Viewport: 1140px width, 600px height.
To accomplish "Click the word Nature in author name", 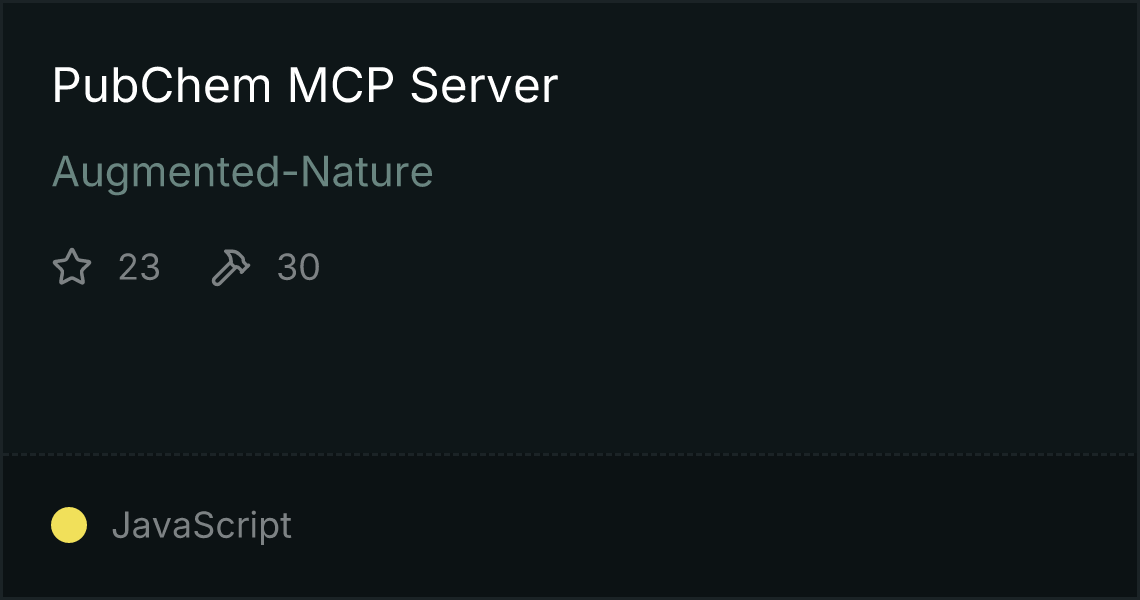I will [367, 172].
